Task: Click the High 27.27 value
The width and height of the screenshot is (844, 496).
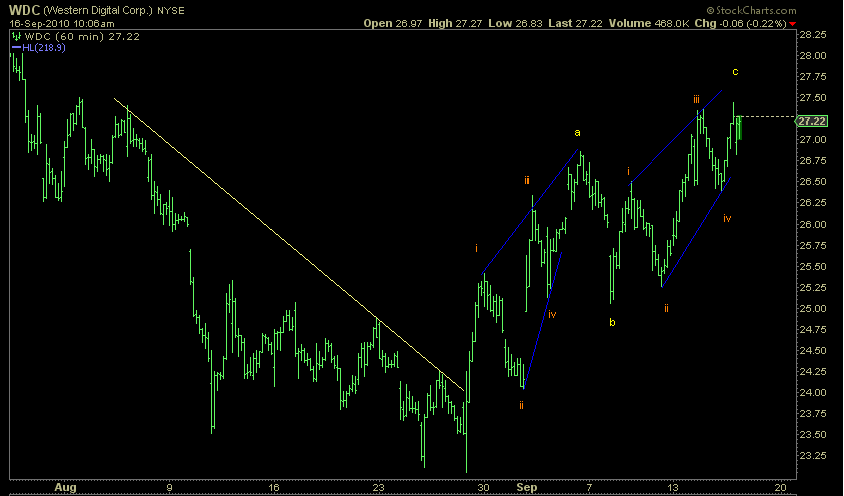Action: (x=455, y=24)
